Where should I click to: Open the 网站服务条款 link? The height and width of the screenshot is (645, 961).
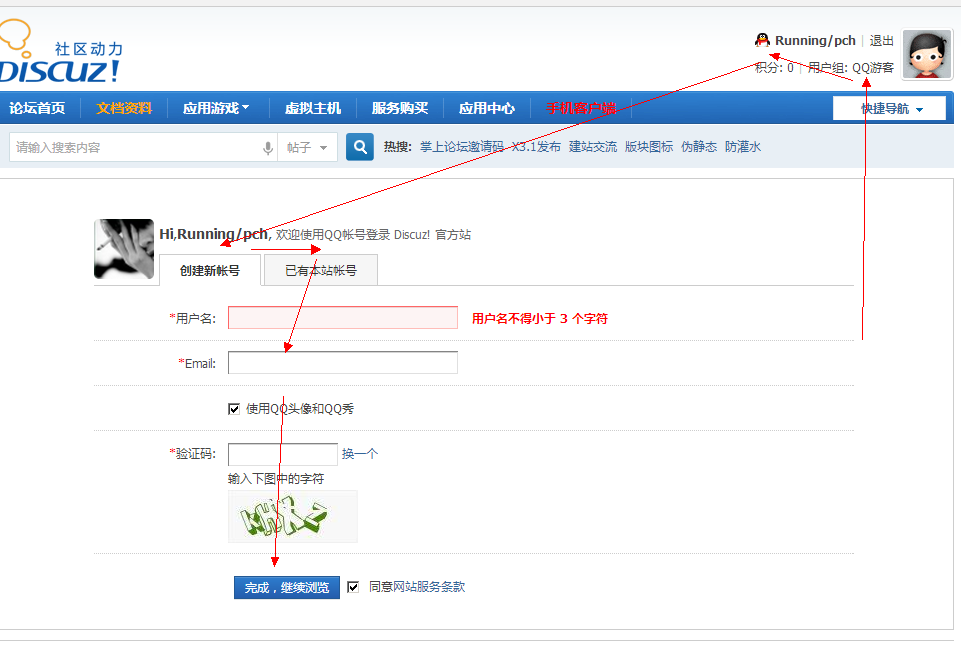[x=429, y=587]
